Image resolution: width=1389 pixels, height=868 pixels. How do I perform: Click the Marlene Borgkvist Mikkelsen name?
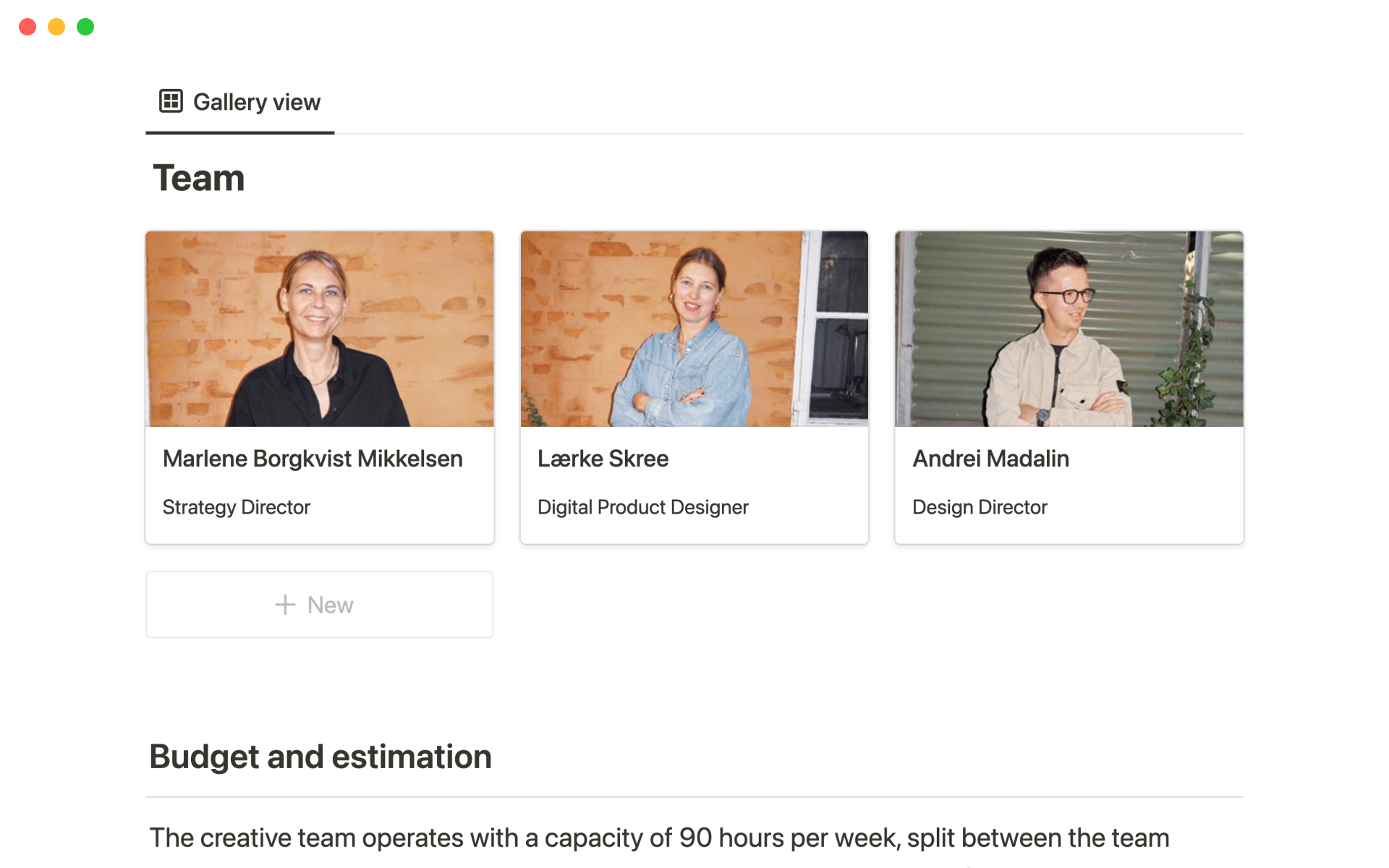click(313, 459)
